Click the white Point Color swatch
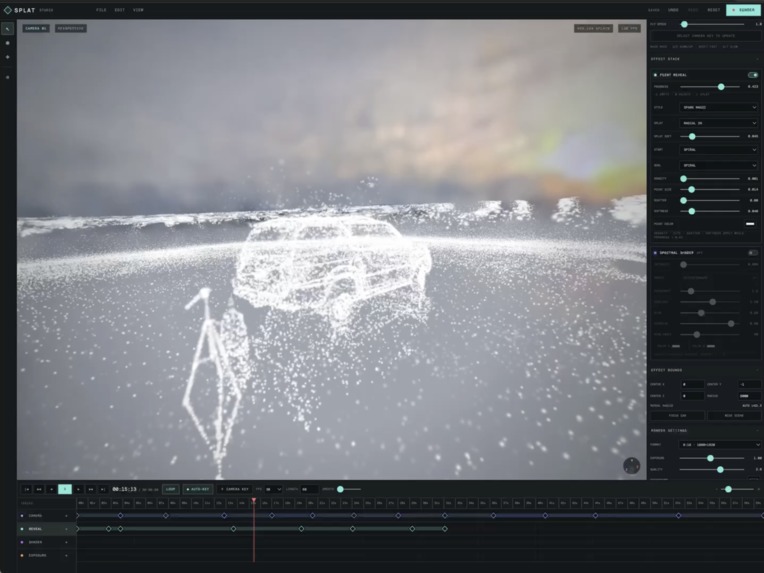This screenshot has width=764, height=573. point(750,224)
